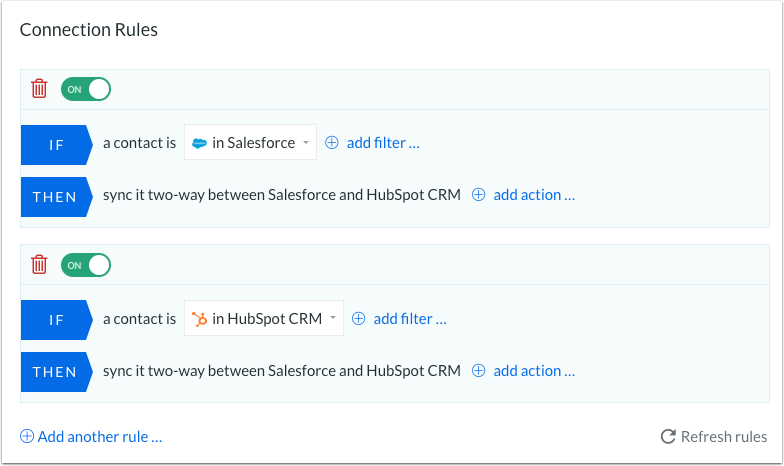Click the plus icon beside Salesforce rule's add filter

click(x=332, y=143)
